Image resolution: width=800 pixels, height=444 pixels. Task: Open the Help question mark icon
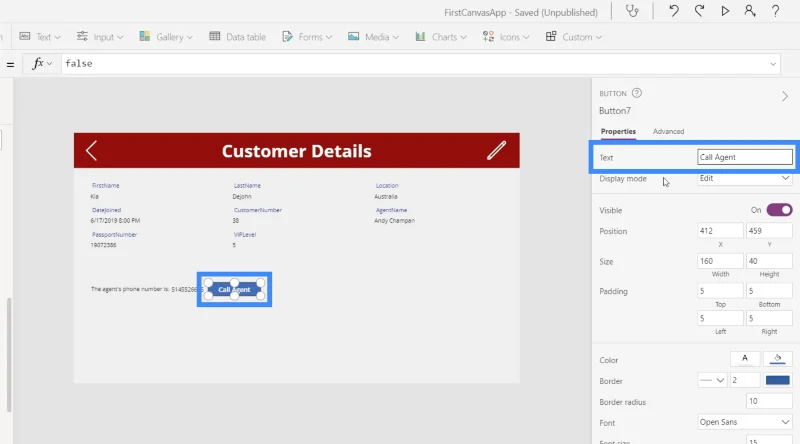click(x=775, y=11)
